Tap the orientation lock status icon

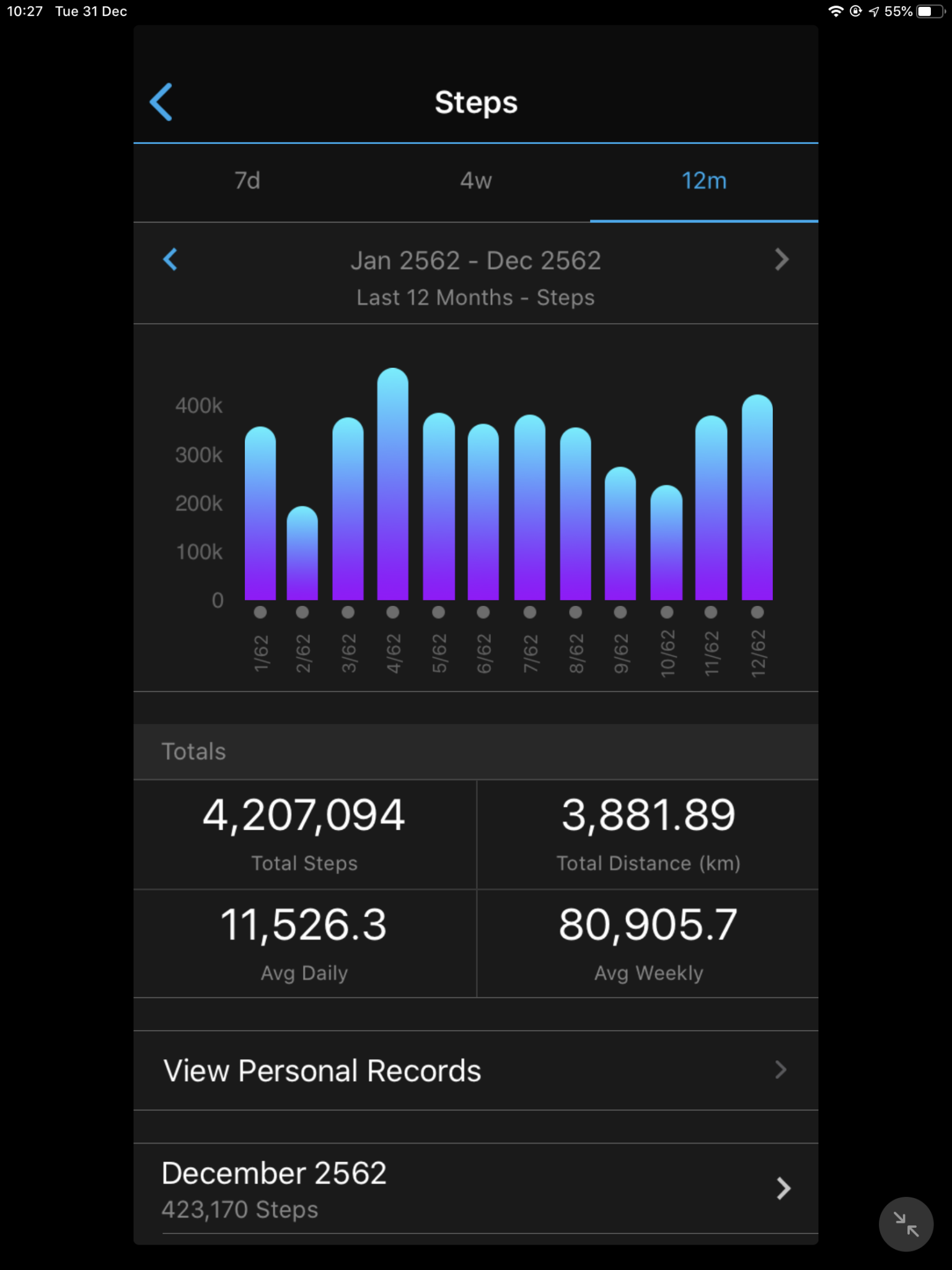(855, 11)
